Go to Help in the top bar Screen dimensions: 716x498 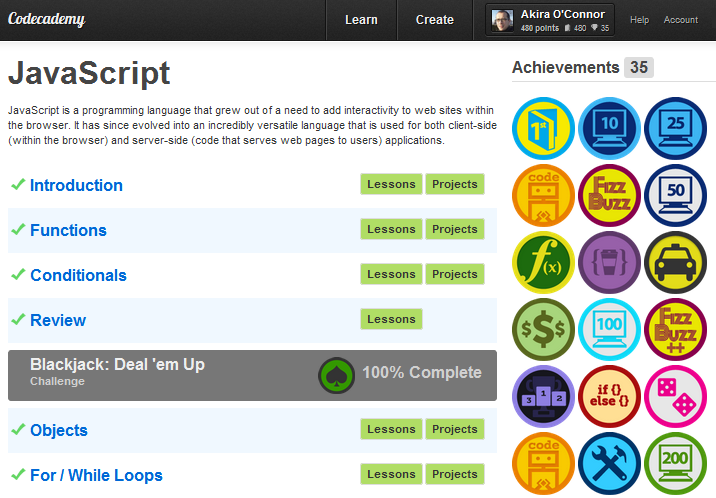(x=639, y=20)
